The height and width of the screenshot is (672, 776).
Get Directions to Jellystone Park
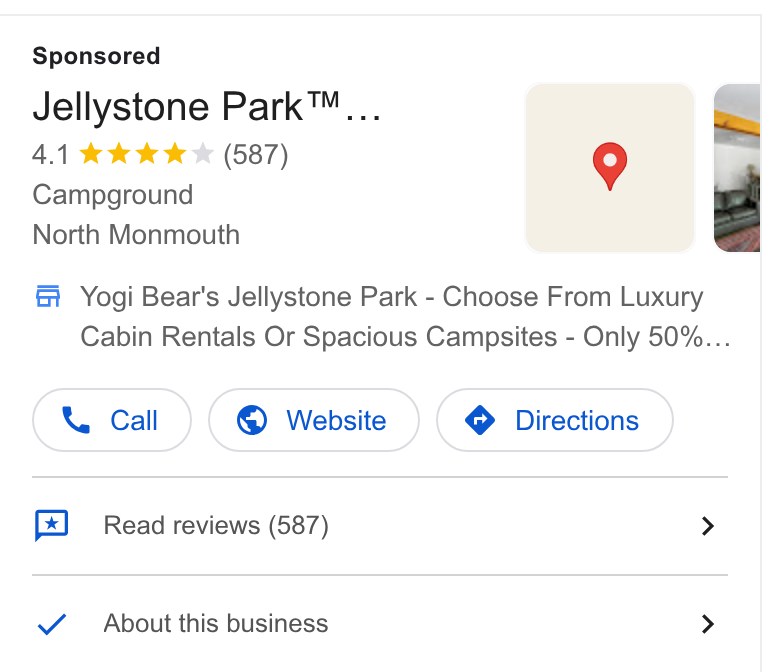pos(555,420)
